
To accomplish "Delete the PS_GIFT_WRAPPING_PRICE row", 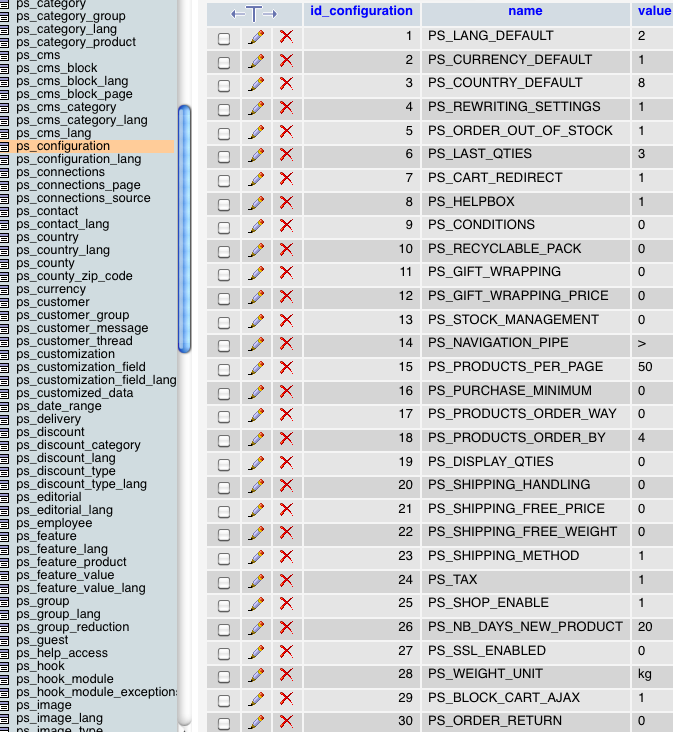I will point(287,297).
